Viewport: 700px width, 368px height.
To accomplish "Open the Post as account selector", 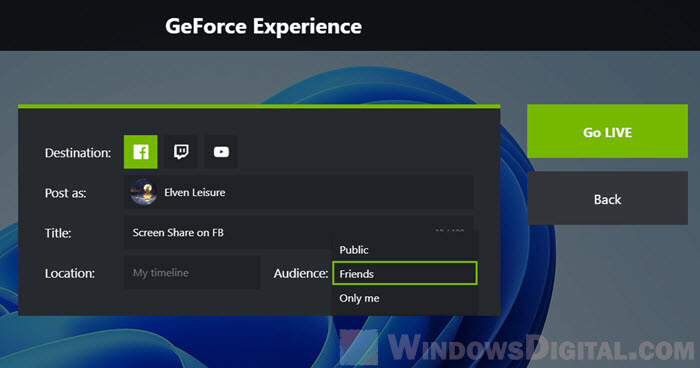I will (x=299, y=192).
